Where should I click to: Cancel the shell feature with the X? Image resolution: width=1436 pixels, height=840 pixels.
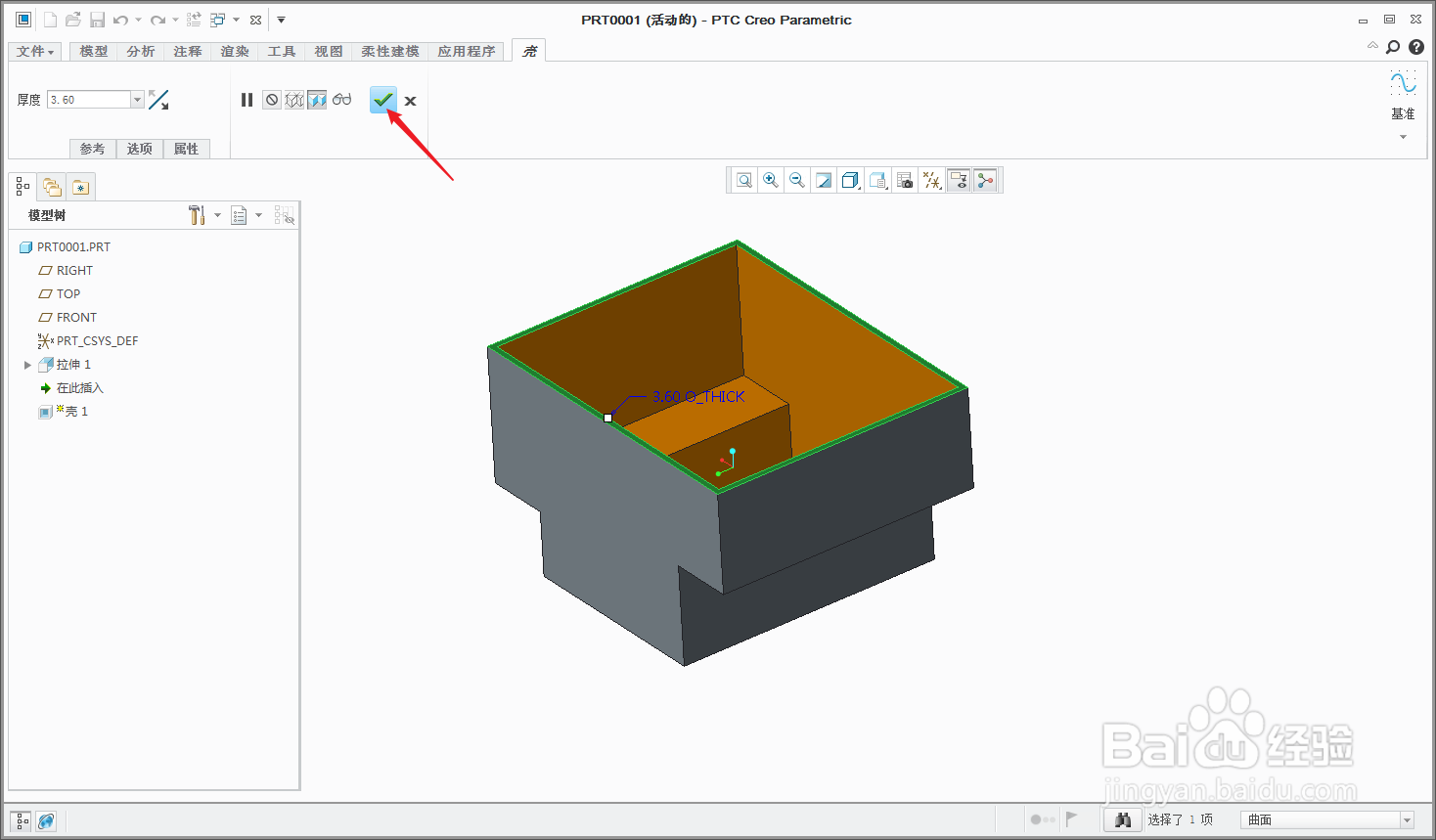[410, 101]
